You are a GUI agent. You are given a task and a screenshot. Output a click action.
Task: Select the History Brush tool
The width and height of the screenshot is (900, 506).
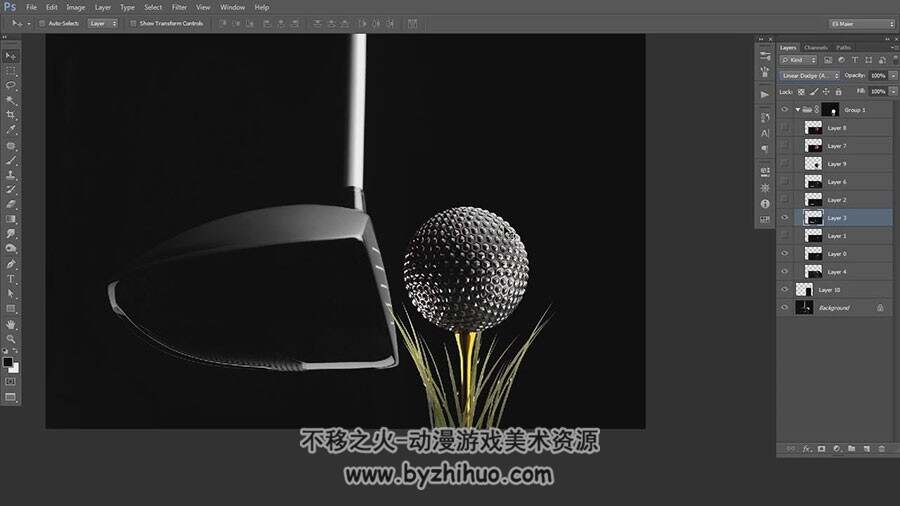(x=11, y=190)
